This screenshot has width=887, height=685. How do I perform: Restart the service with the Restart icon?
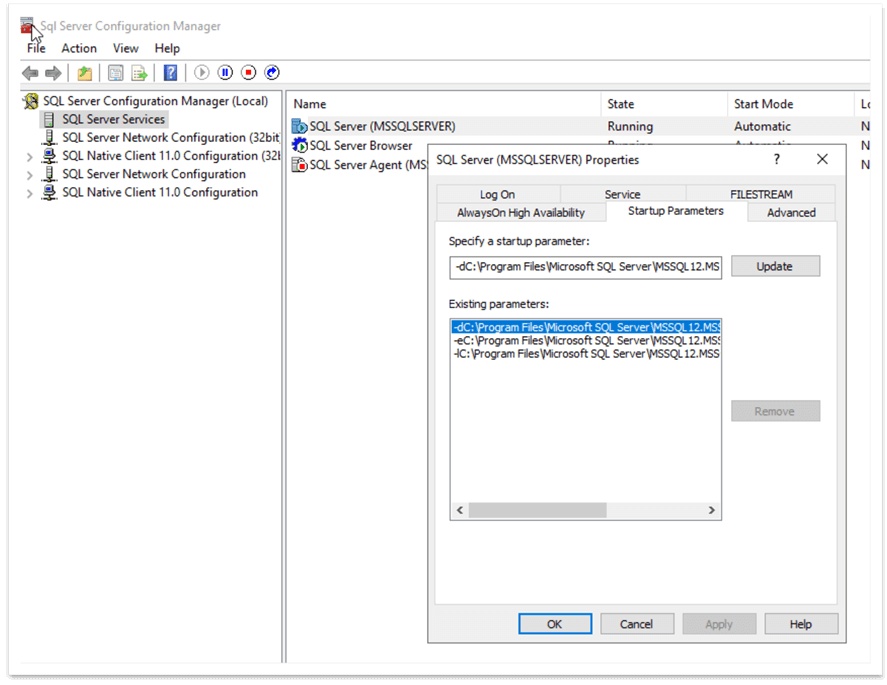point(270,72)
